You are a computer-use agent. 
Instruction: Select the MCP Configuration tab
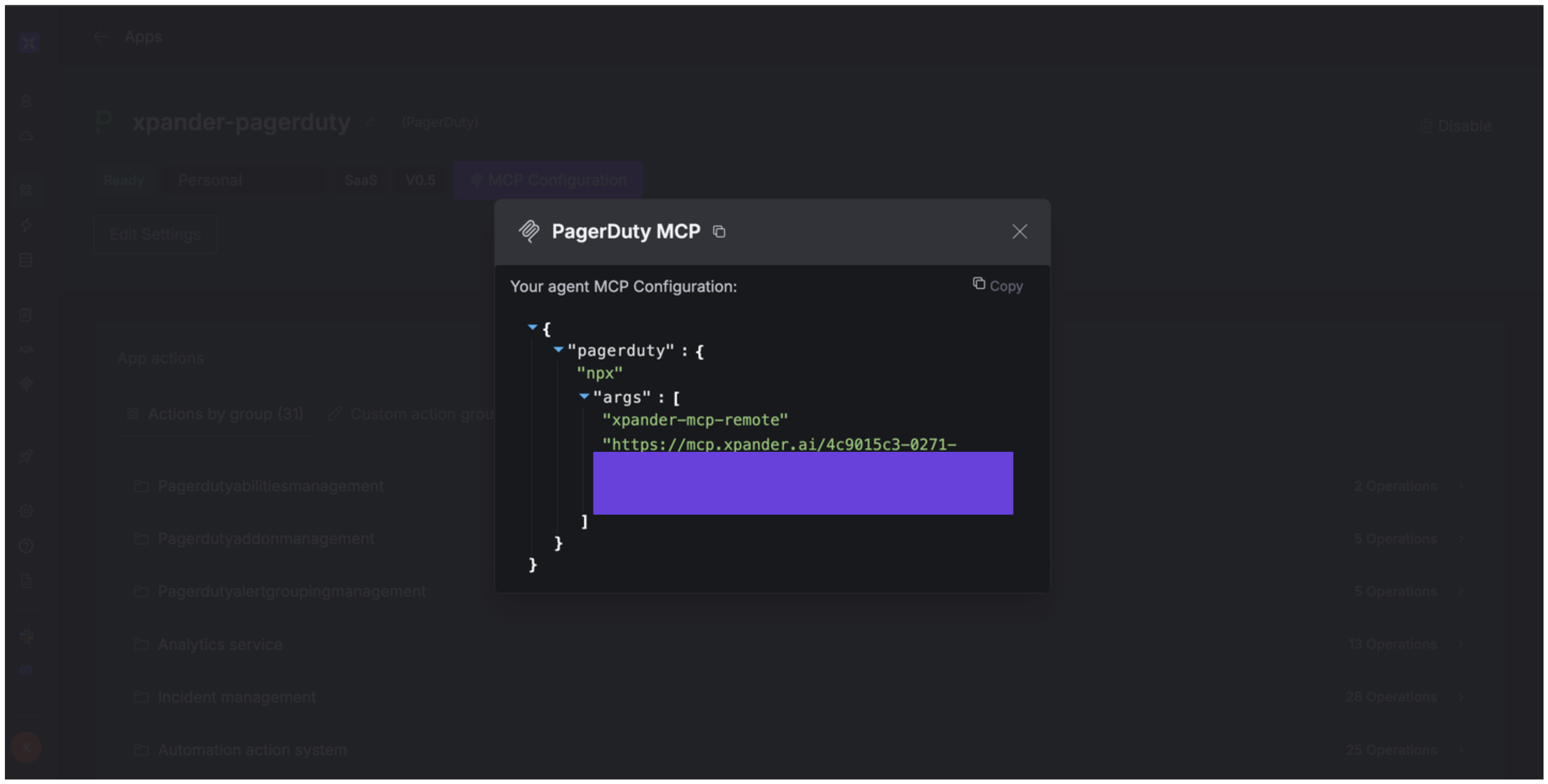pos(548,180)
